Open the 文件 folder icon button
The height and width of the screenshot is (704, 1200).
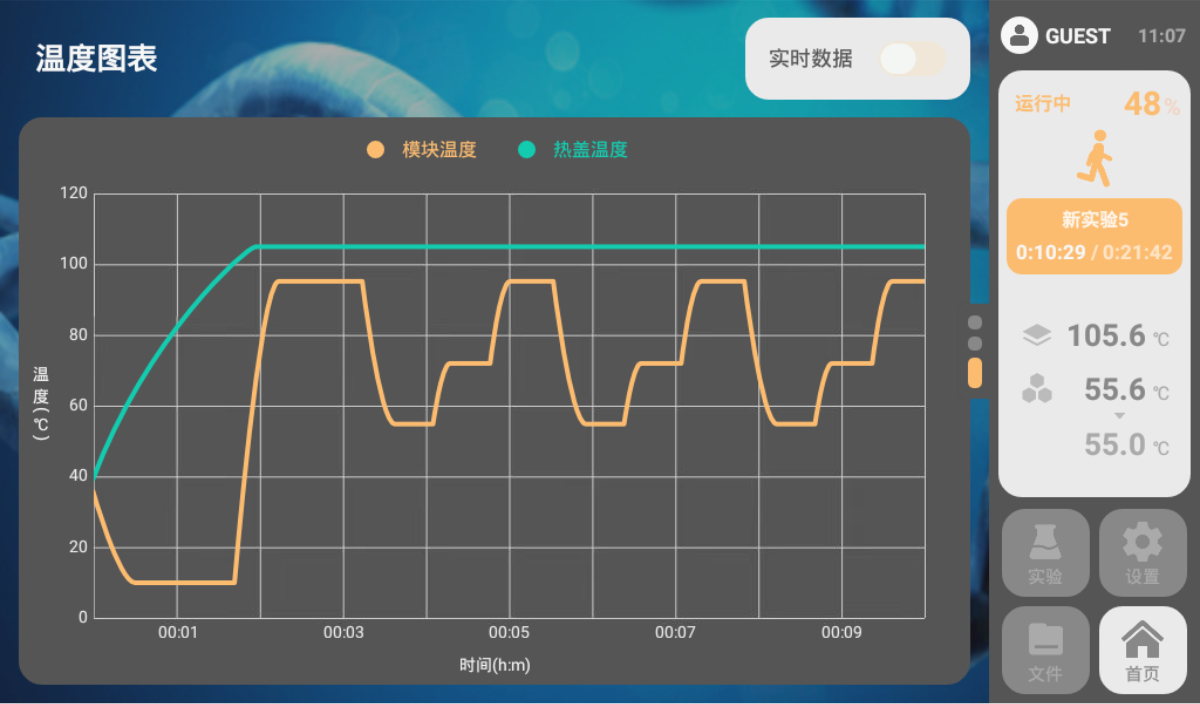tap(1045, 649)
